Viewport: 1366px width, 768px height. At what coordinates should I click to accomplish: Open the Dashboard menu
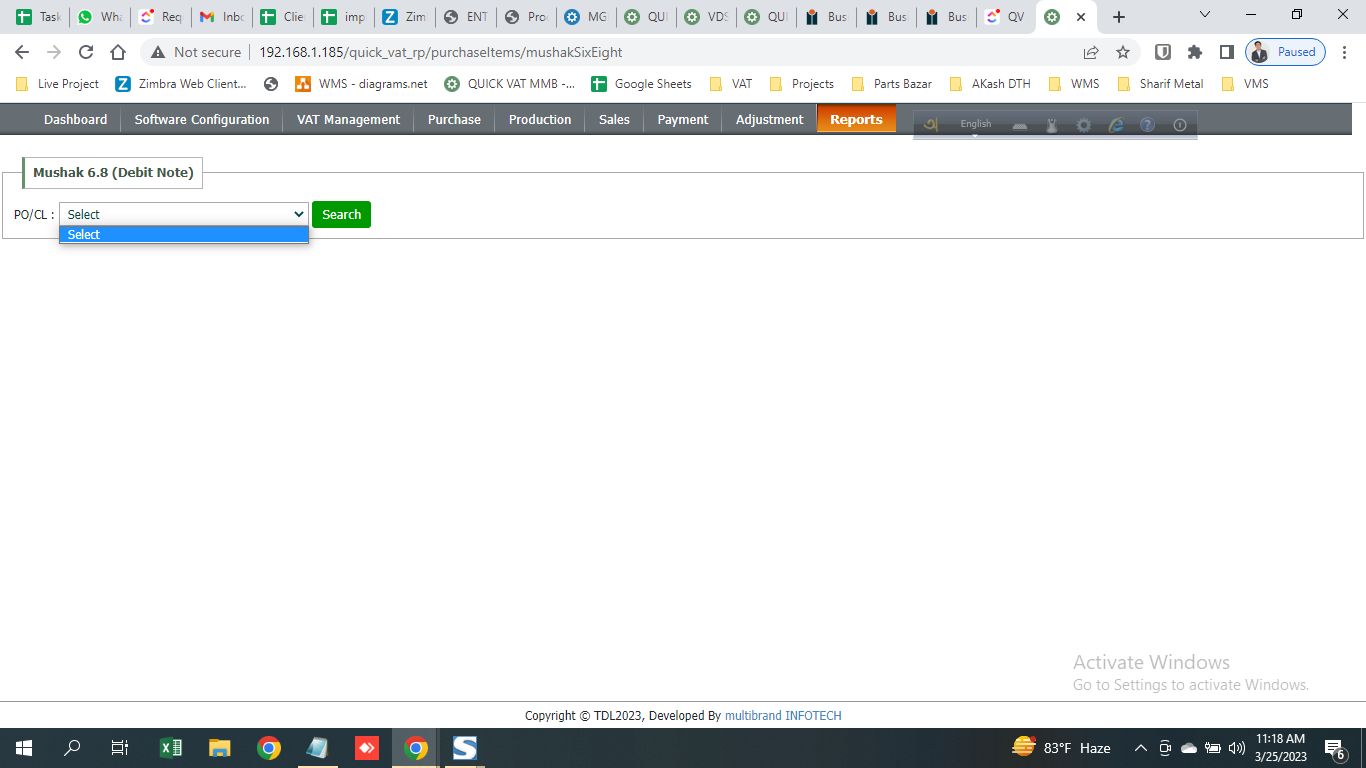[75, 119]
